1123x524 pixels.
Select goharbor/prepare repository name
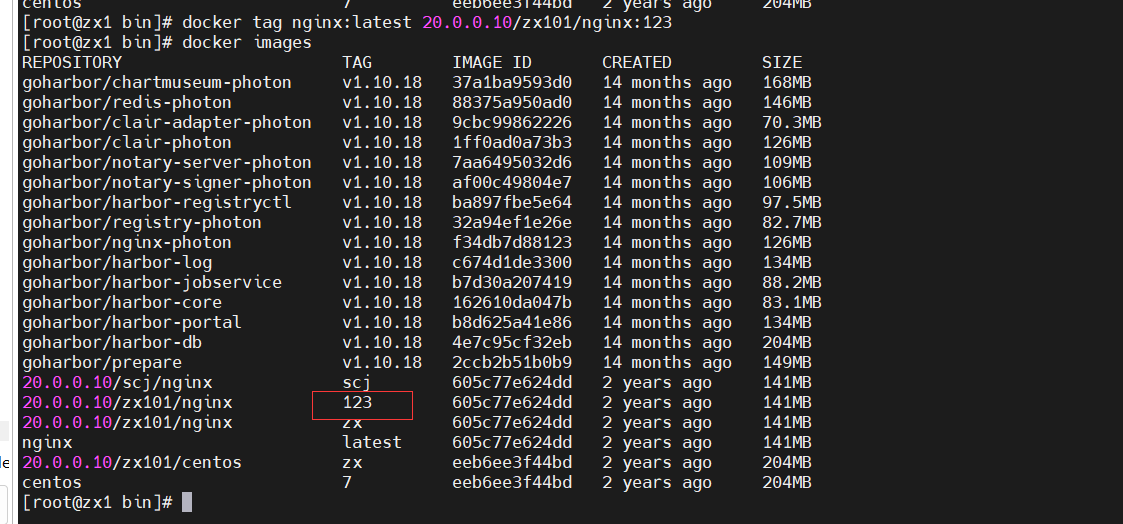tap(102, 363)
